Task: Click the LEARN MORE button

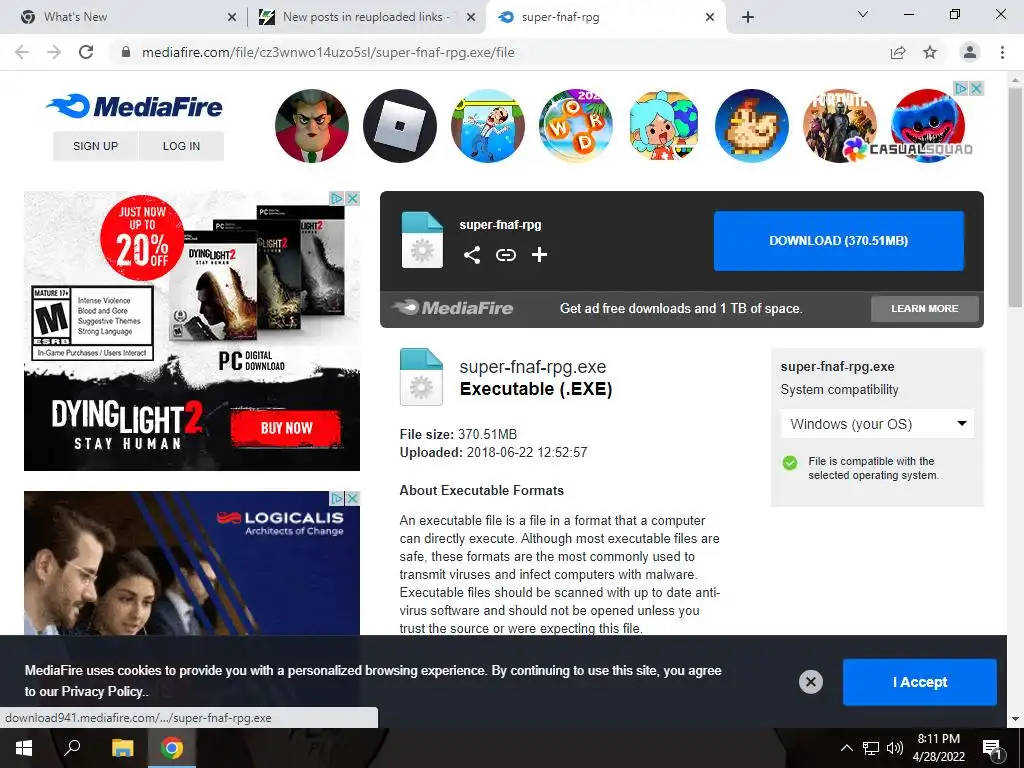Action: (x=925, y=308)
